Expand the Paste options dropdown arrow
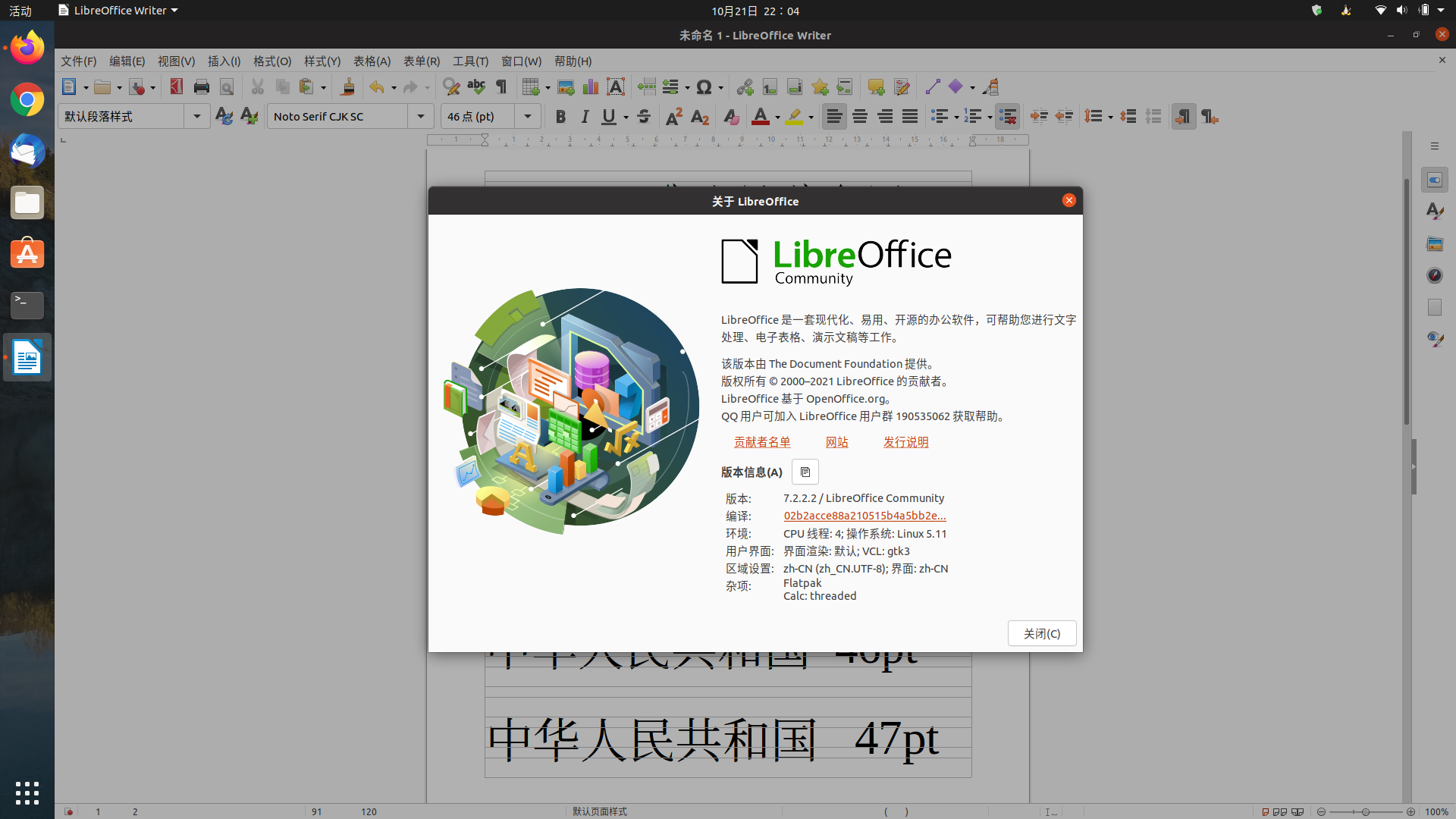 (x=323, y=88)
